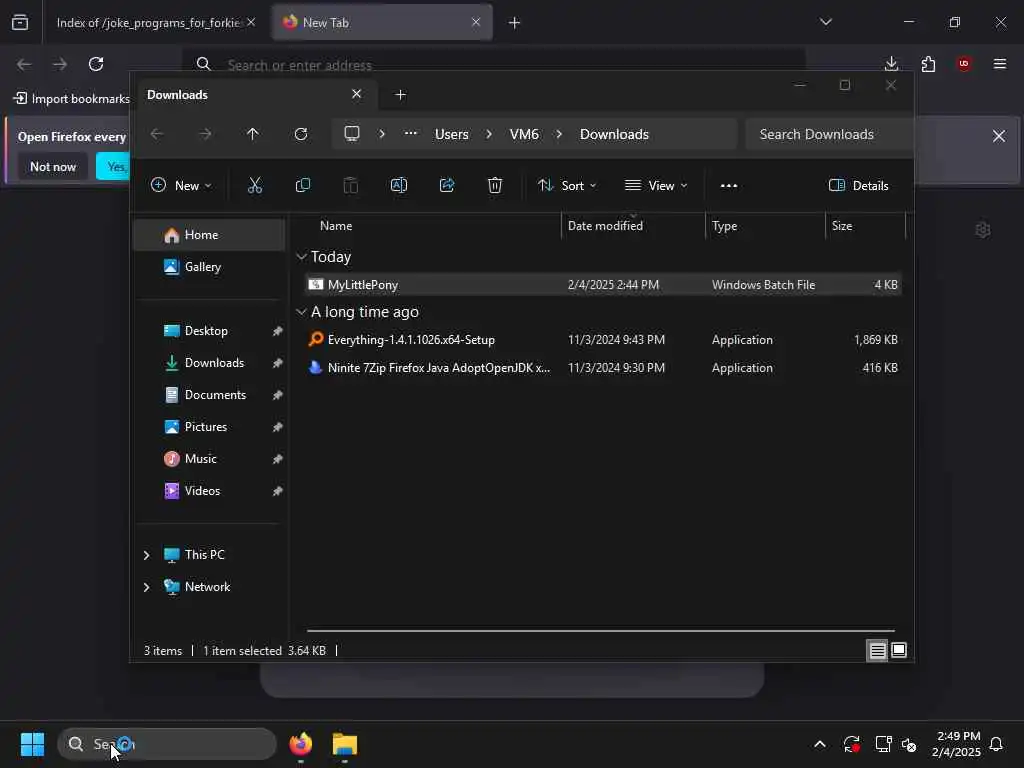Click the Copy icon in Explorer toolbar
The width and height of the screenshot is (1024, 768).
302,185
